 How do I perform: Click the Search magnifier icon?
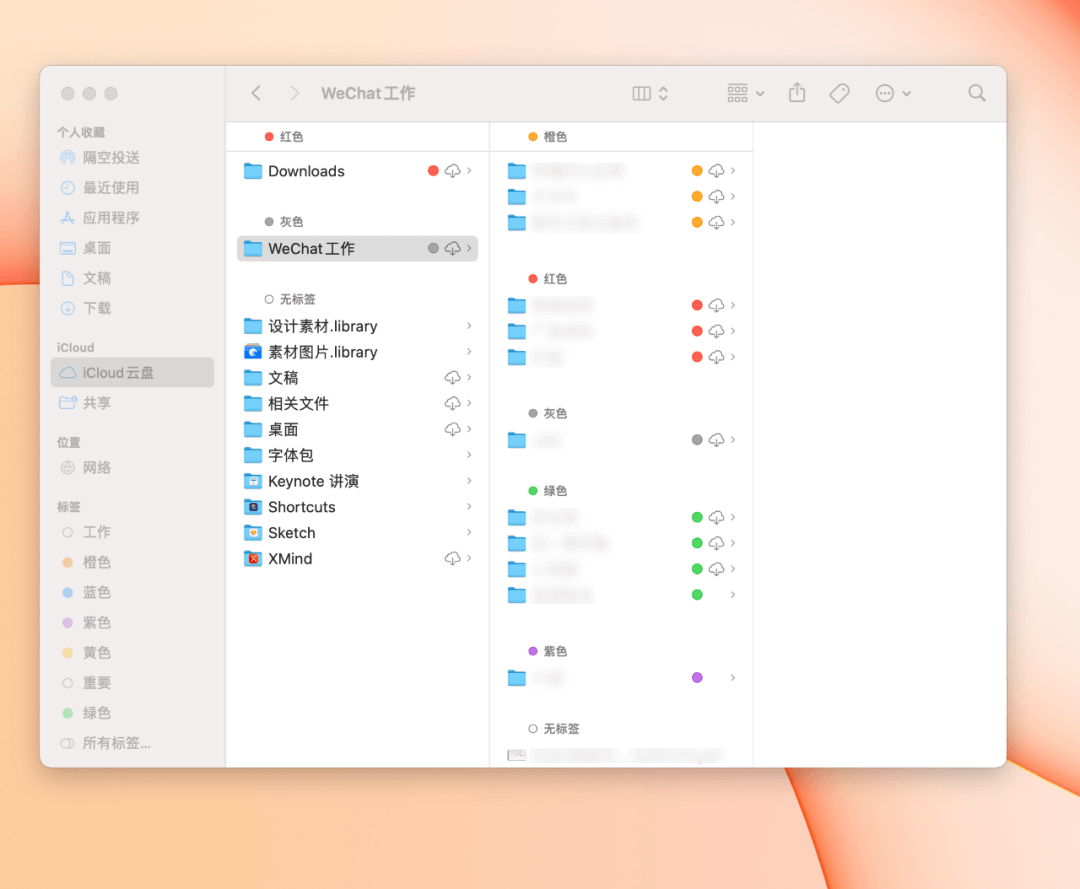pyautogui.click(x=977, y=93)
